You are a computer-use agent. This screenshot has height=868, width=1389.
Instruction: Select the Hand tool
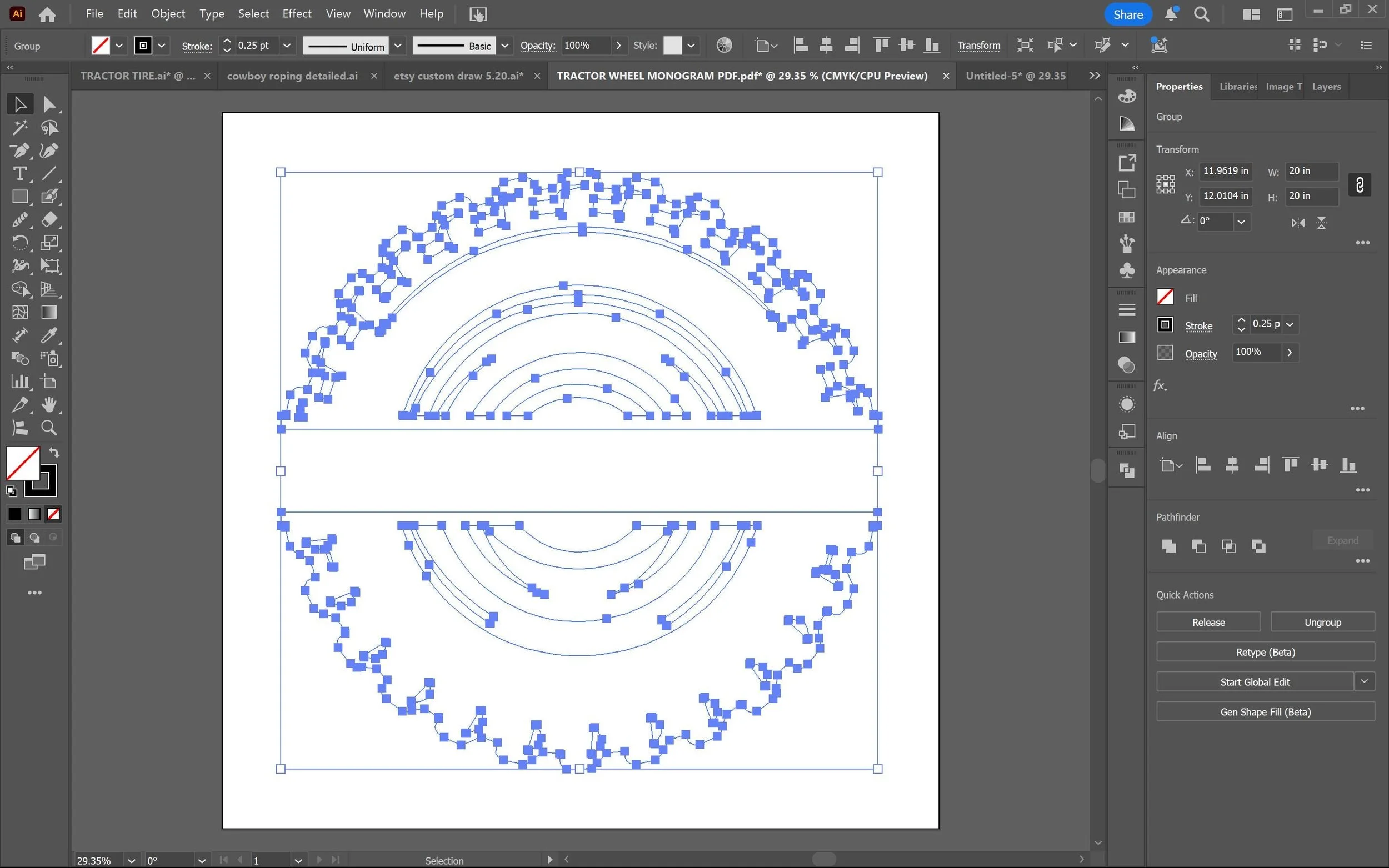coord(49,405)
